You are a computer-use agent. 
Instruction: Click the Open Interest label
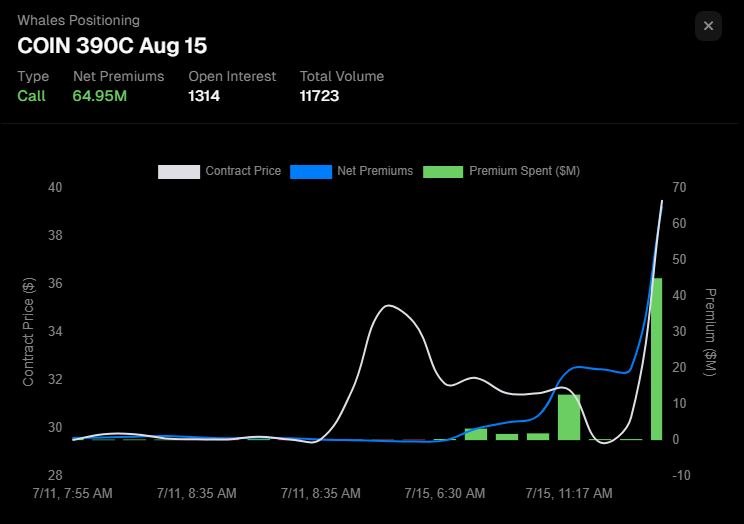[x=232, y=76]
